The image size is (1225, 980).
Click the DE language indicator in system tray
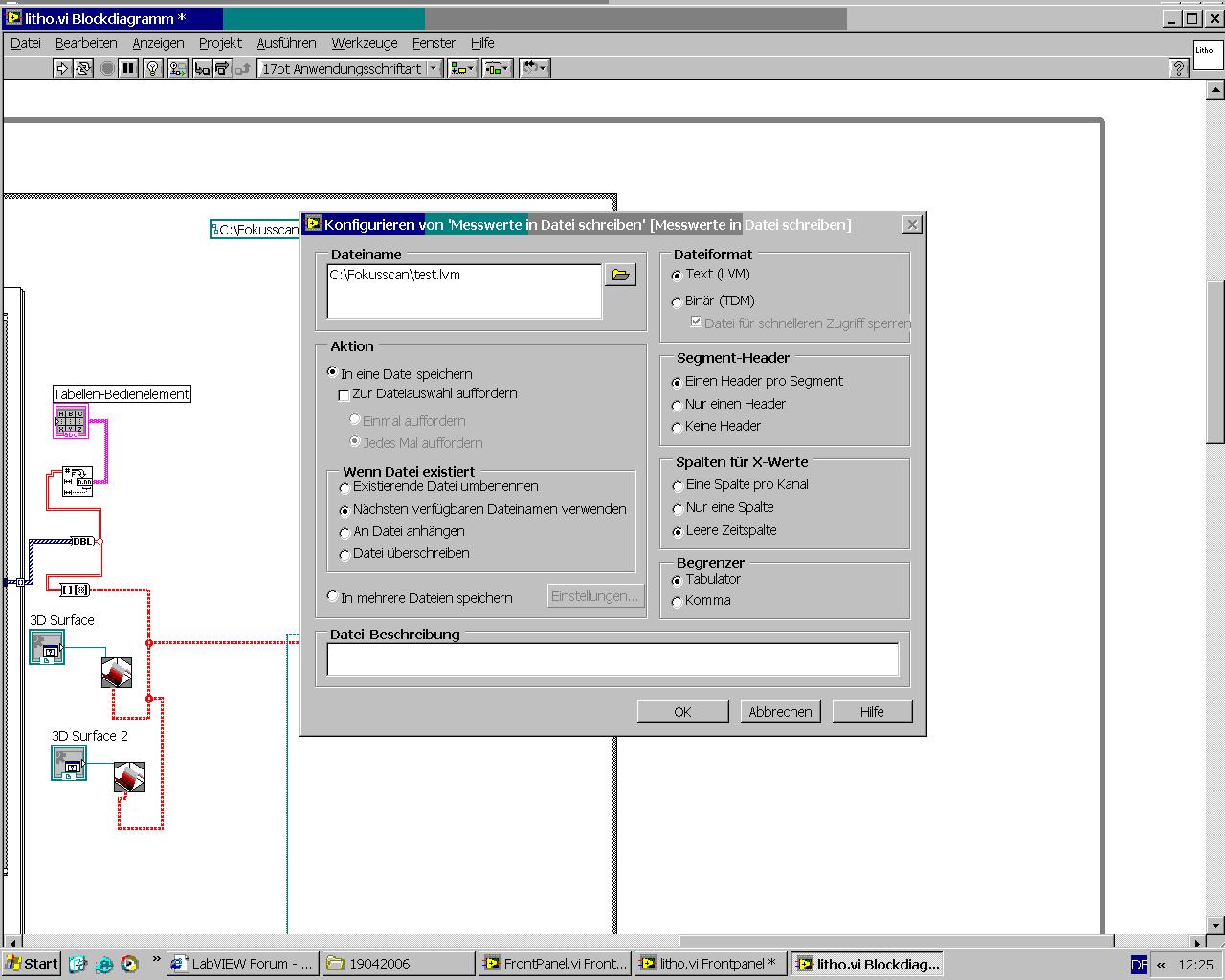pyautogui.click(x=1139, y=965)
